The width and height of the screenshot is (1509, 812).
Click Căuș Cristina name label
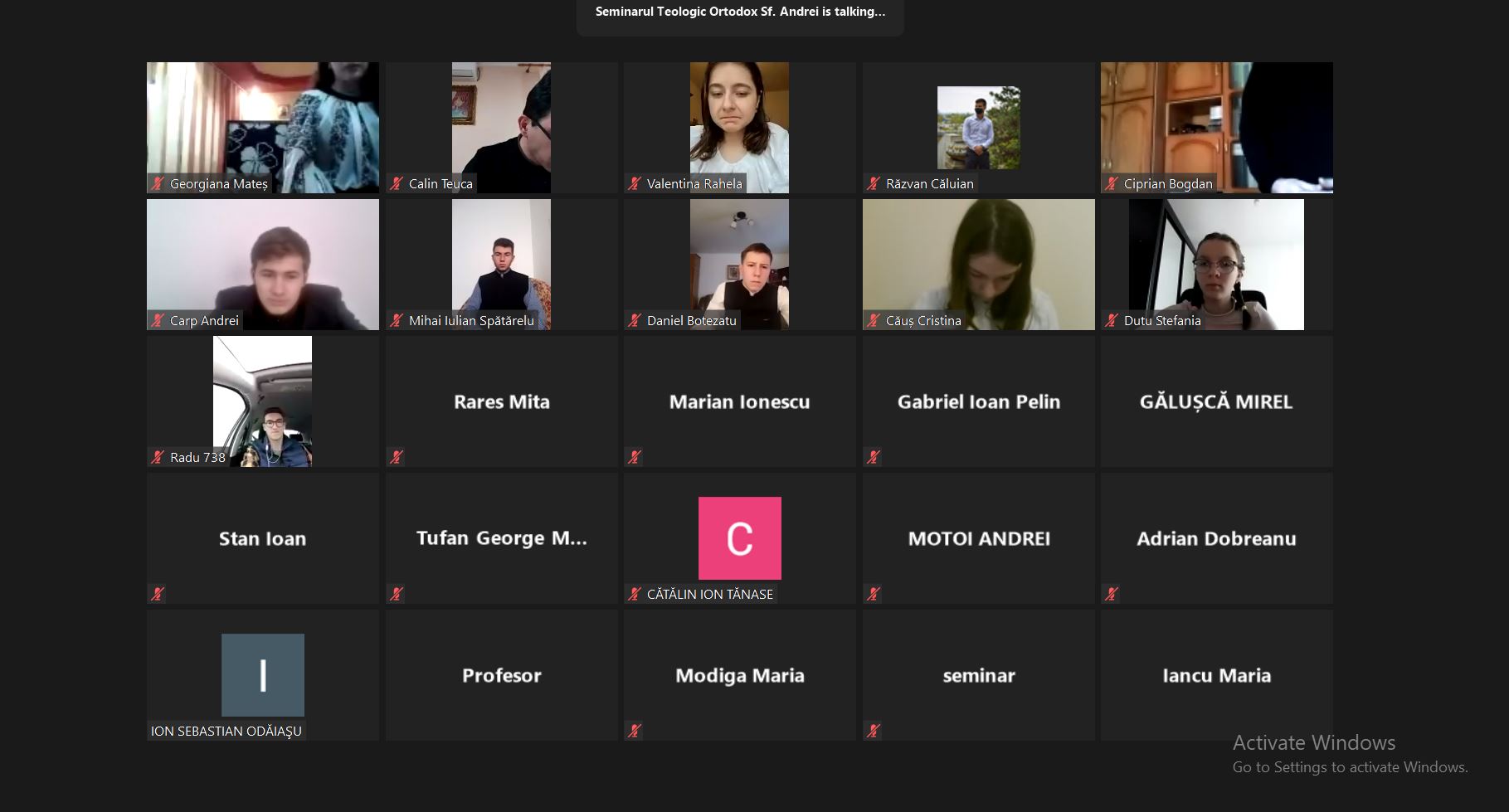(x=923, y=320)
